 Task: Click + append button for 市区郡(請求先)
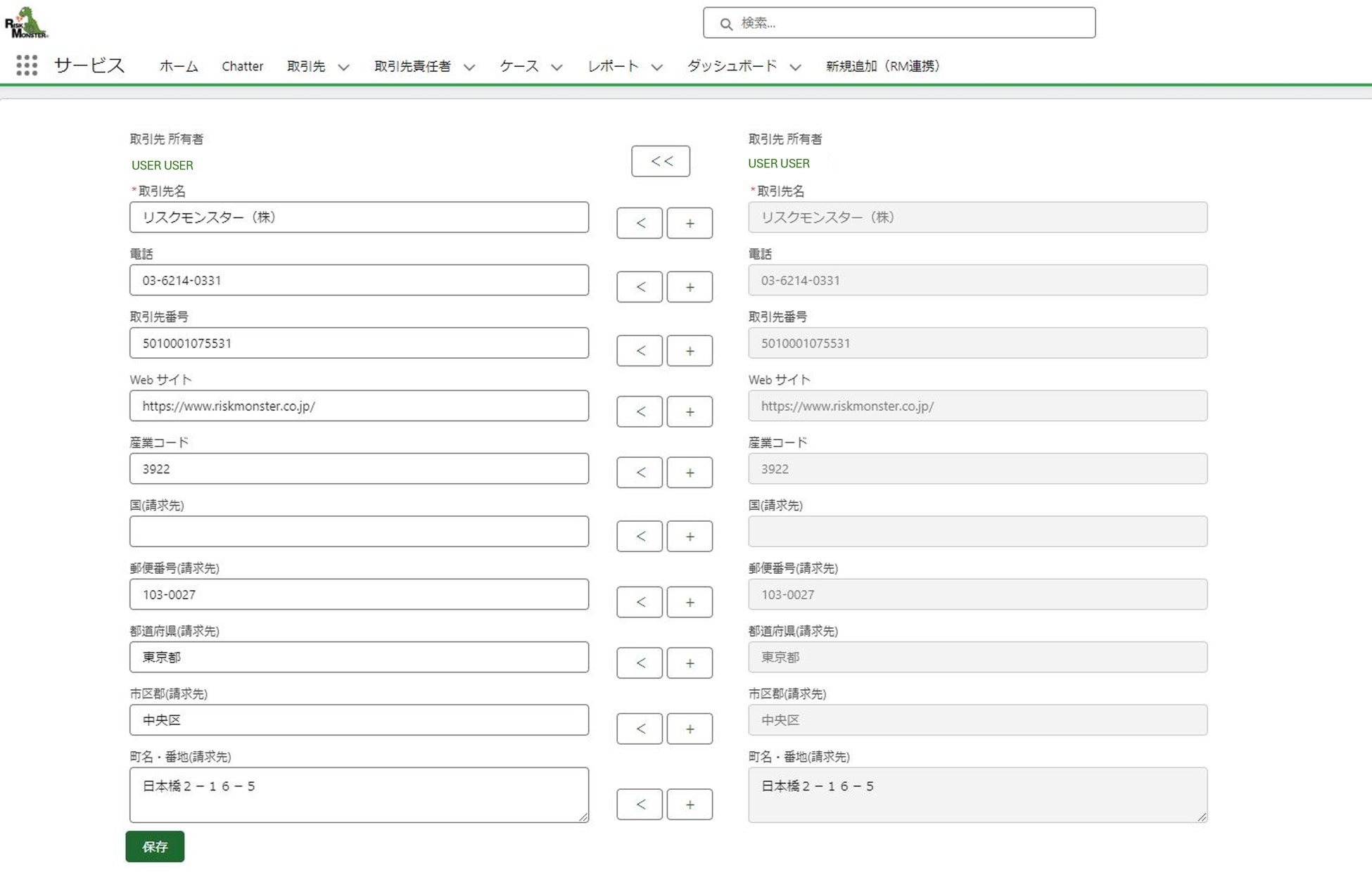tap(689, 729)
